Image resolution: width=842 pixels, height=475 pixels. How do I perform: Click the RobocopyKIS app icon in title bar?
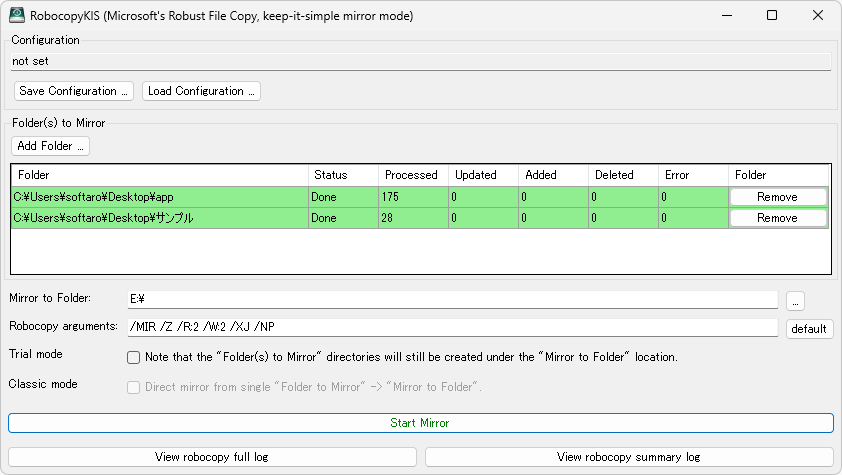tap(17, 16)
